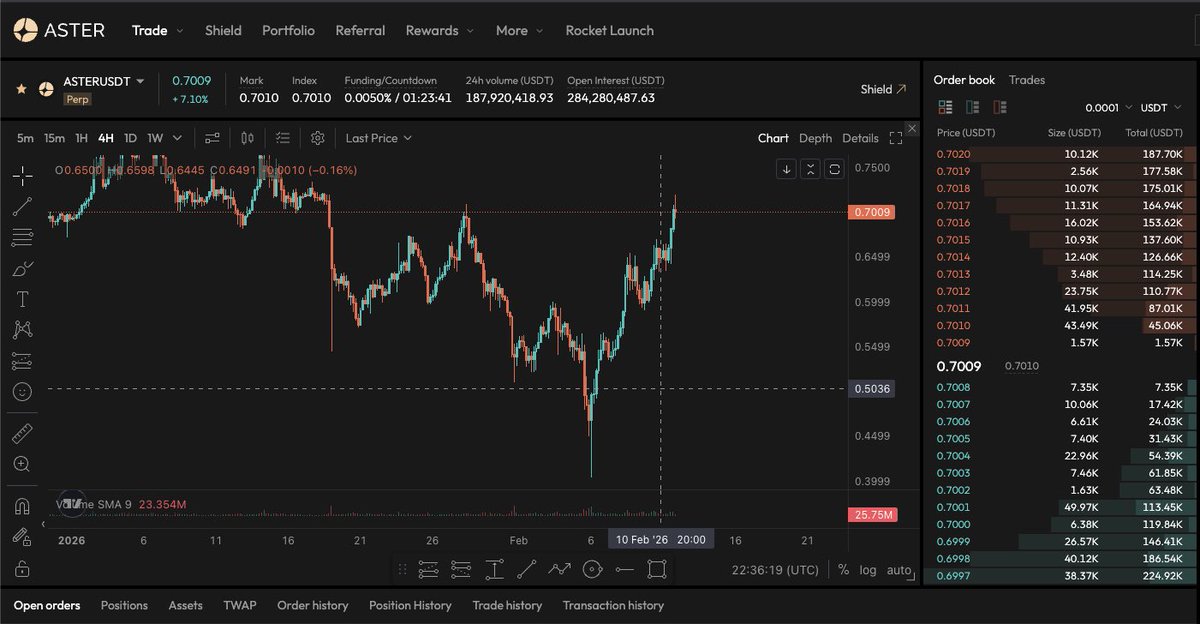Select the circle tool in bottom toolbar
The height and width of the screenshot is (624, 1200).
[x=592, y=569]
